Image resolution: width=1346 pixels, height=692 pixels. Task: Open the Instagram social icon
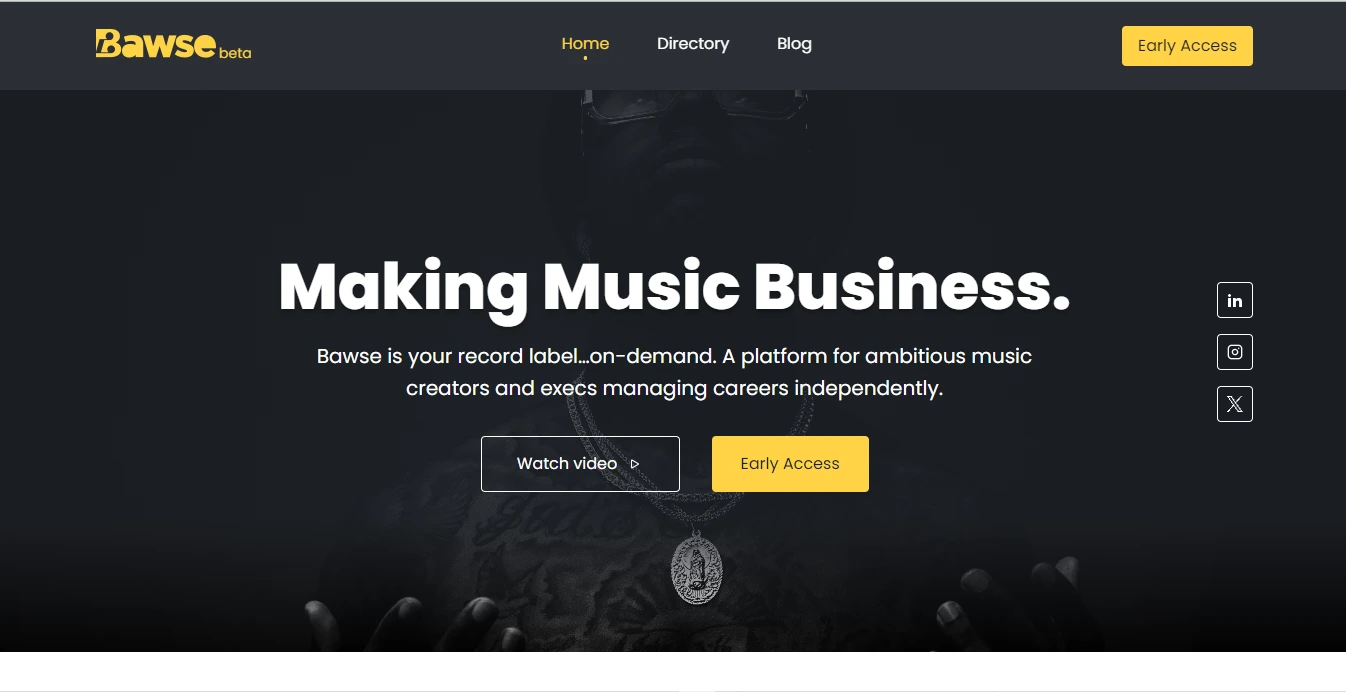tap(1234, 352)
